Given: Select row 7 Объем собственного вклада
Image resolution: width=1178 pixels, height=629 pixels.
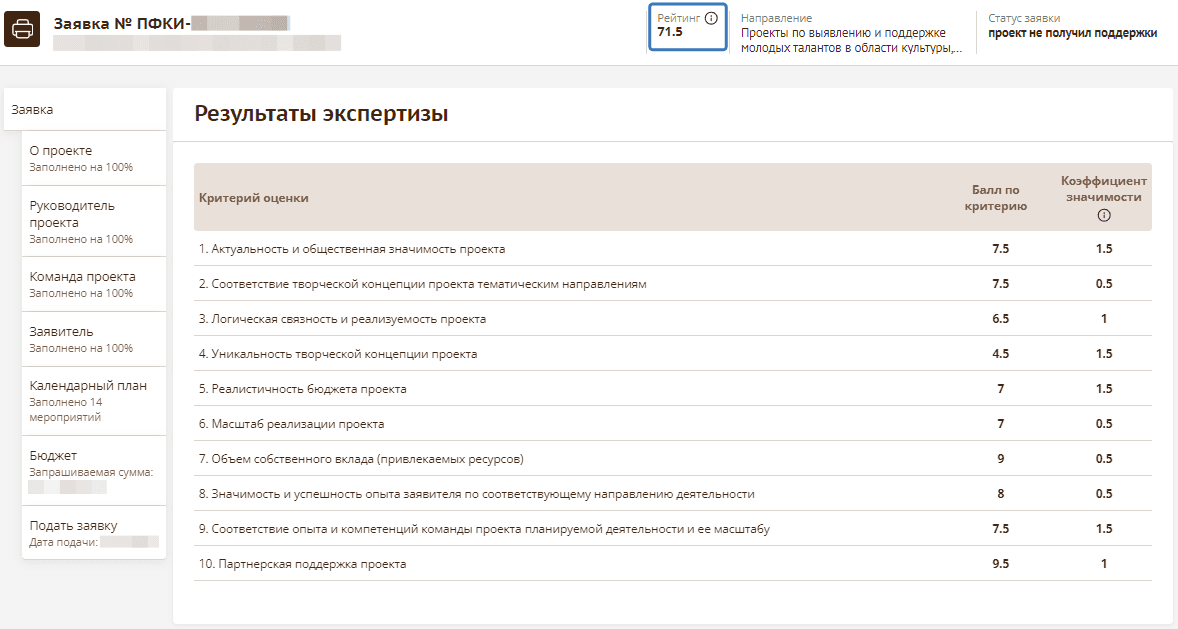Looking at the screenshot, I should pos(361,459).
